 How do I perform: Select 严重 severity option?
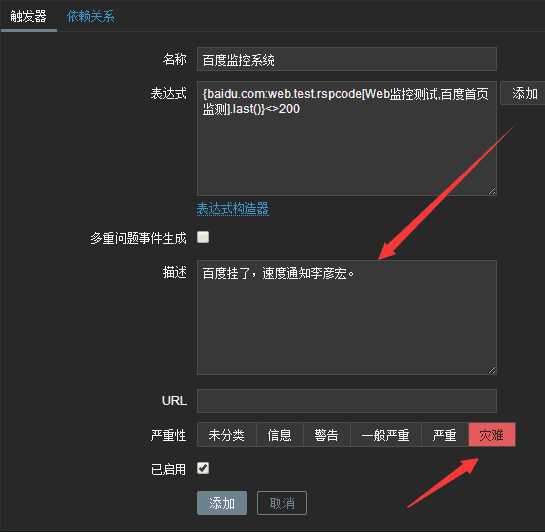pyautogui.click(x=445, y=435)
